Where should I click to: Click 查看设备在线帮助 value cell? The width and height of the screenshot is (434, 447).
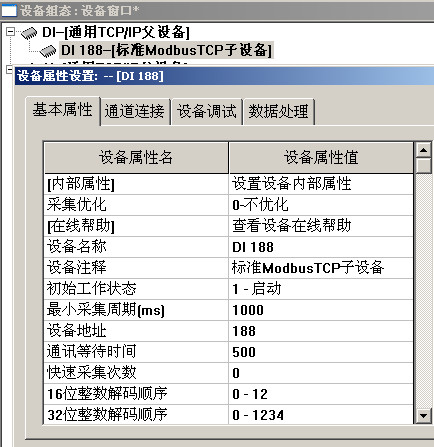321,226
